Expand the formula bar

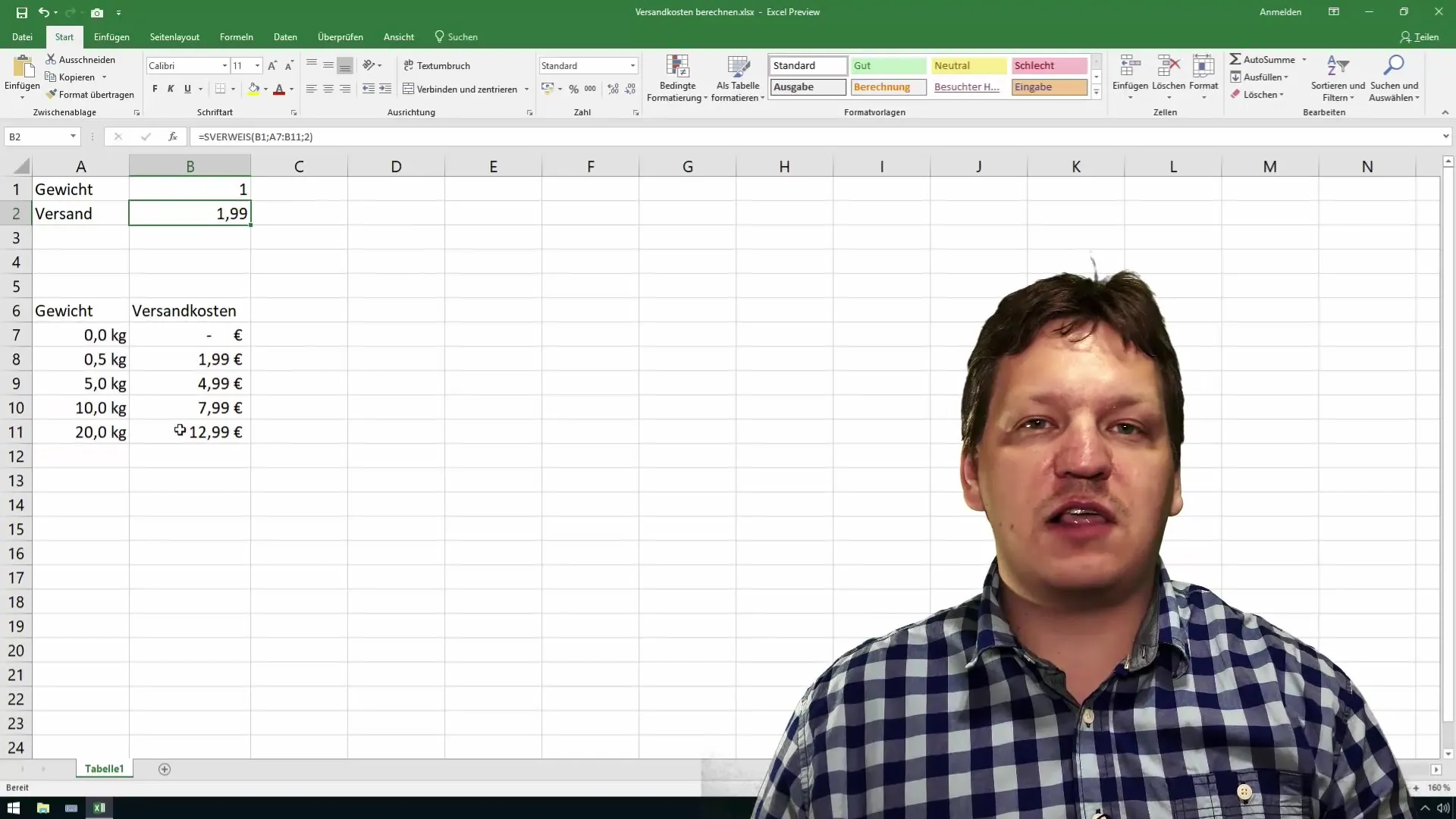1445,136
